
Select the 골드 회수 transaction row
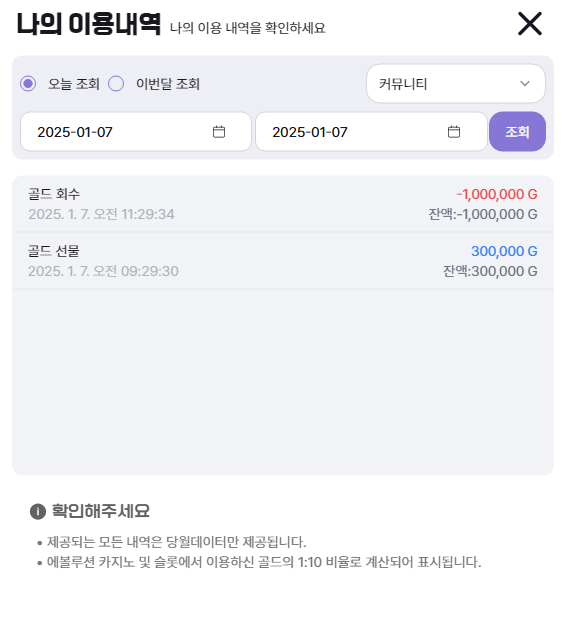283,204
